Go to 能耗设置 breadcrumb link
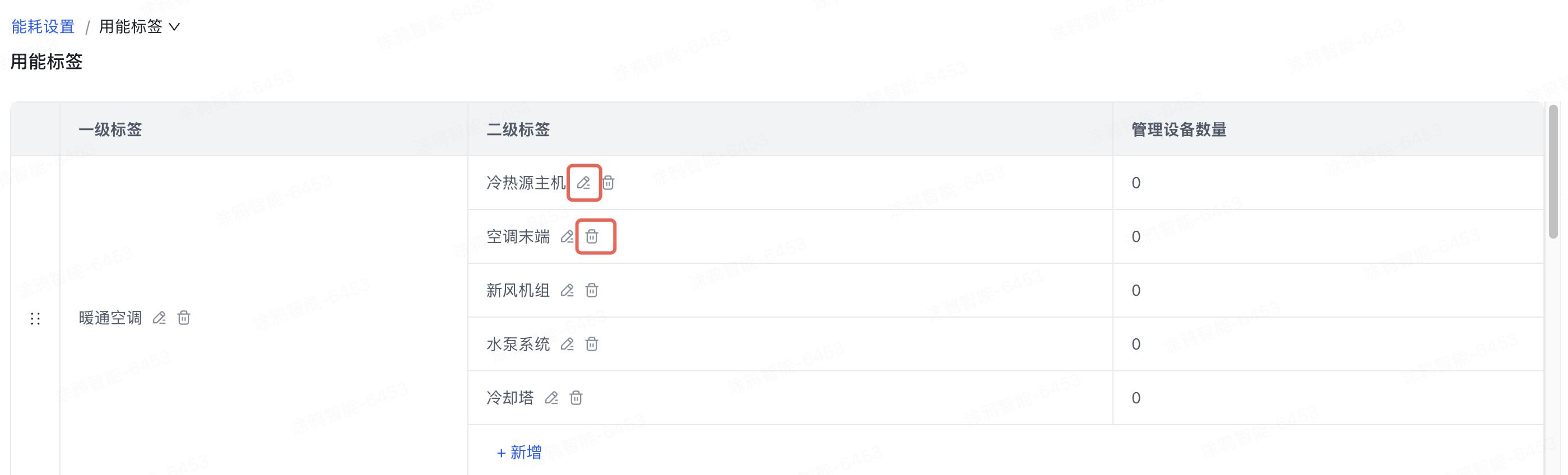 (43, 27)
